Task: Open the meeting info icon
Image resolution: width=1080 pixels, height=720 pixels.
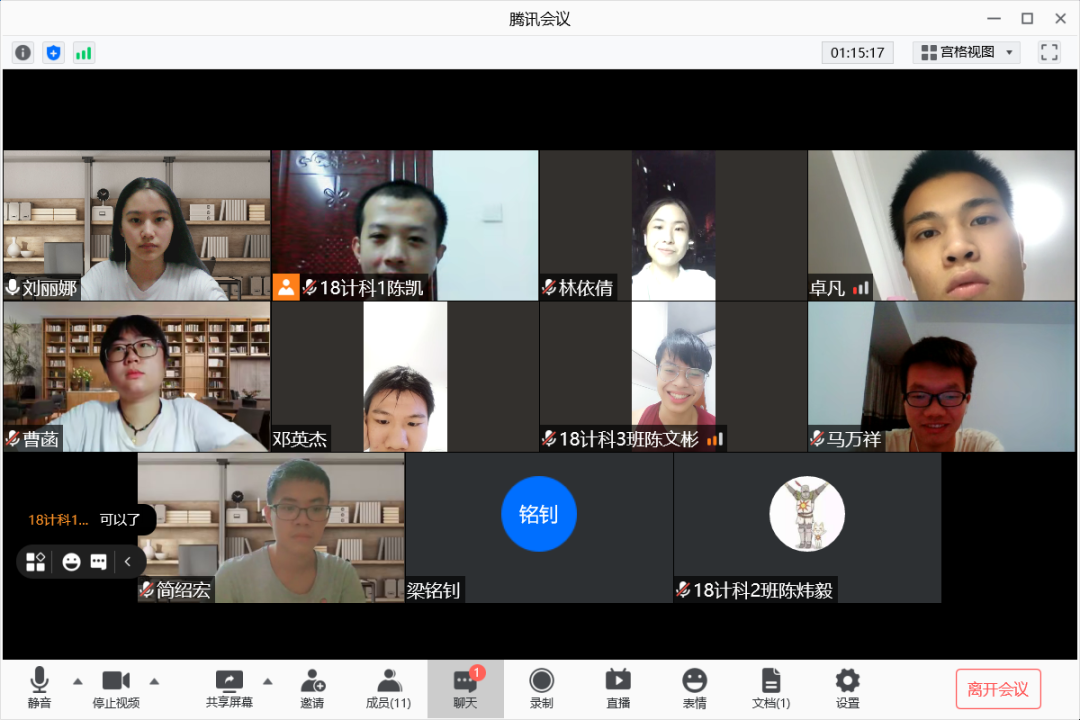Action: 23,52
